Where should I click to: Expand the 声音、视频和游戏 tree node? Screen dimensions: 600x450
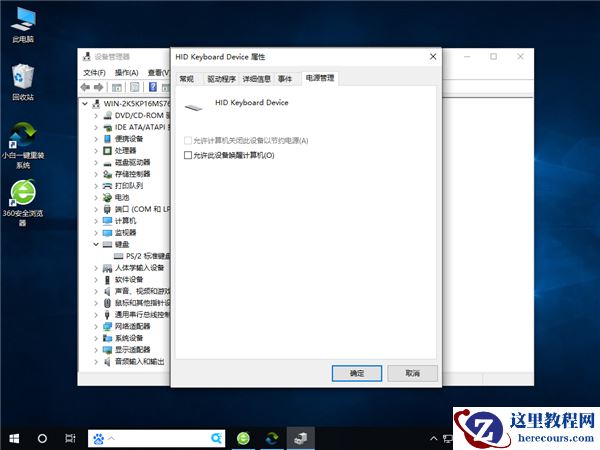coord(96,292)
